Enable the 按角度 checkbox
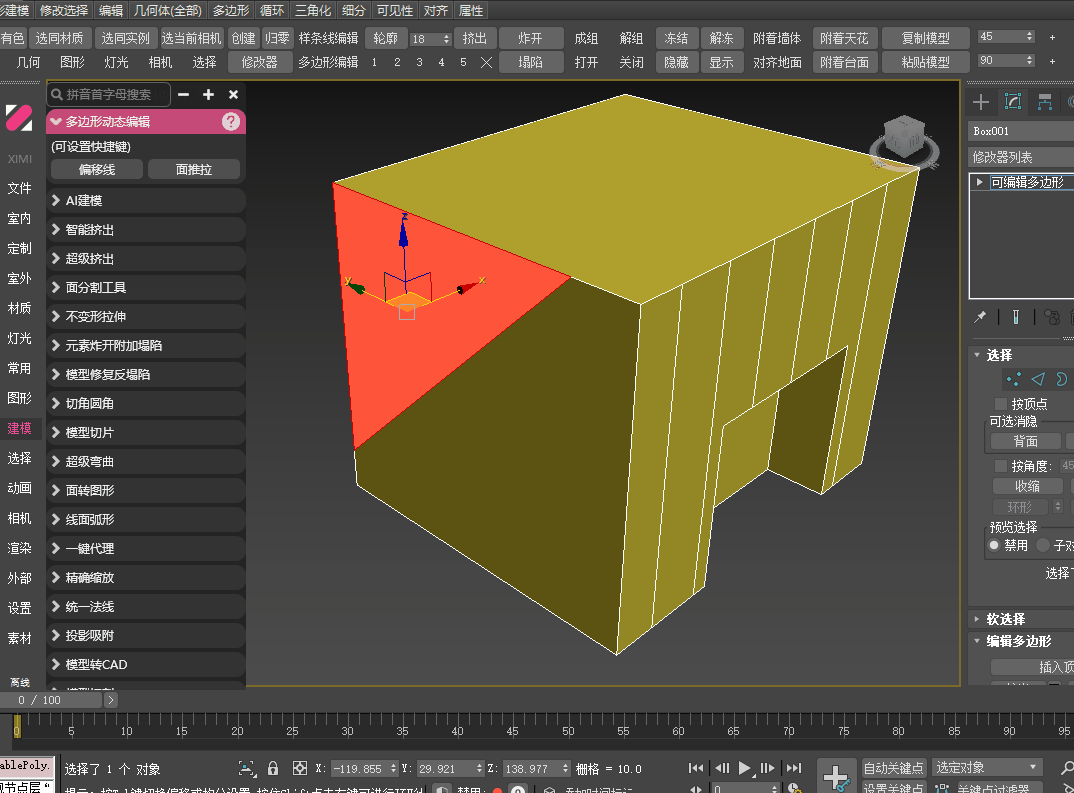The image size is (1074, 793). coord(1001,466)
